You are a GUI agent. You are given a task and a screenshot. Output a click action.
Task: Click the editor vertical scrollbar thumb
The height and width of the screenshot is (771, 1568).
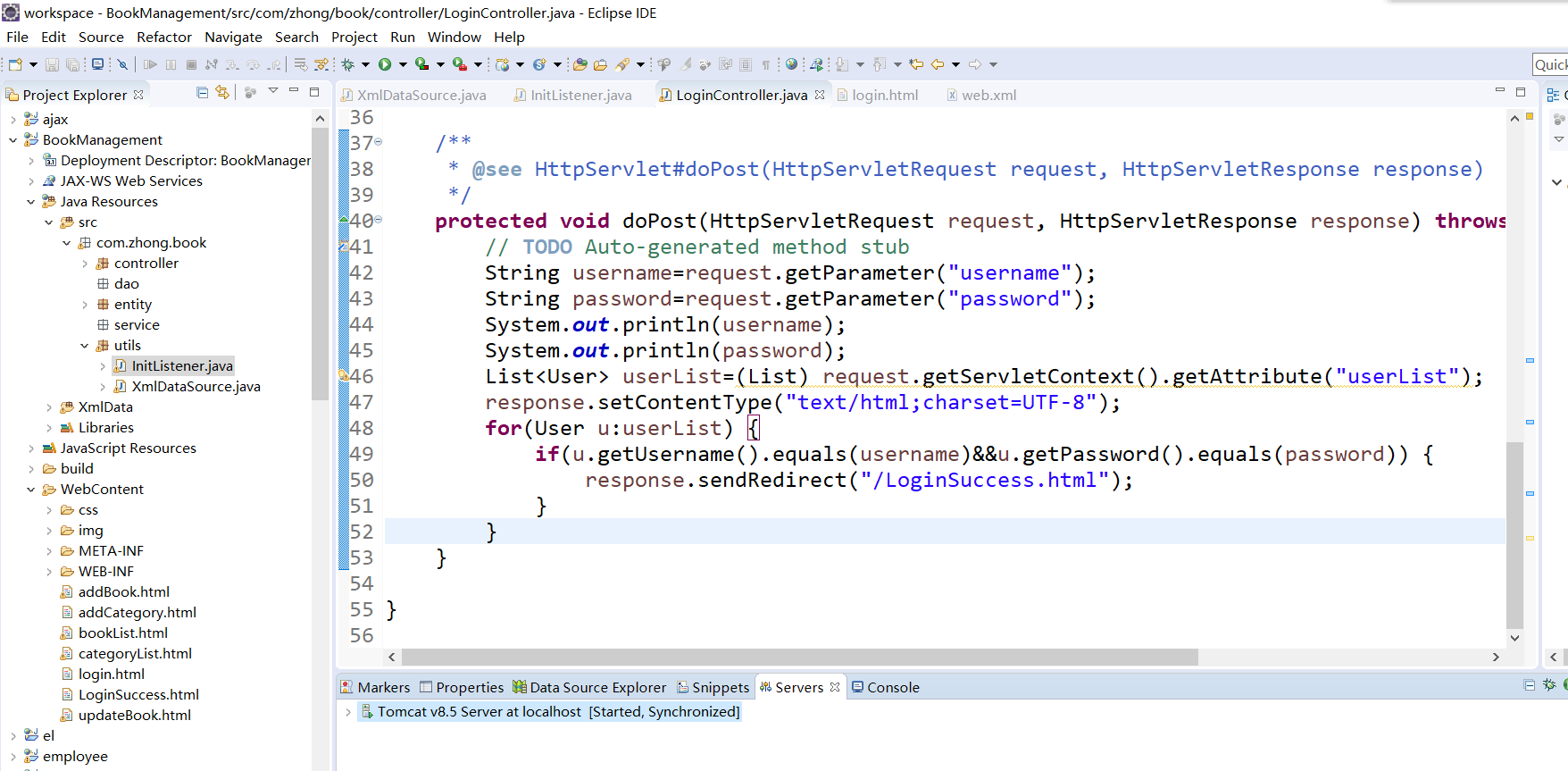1514,535
